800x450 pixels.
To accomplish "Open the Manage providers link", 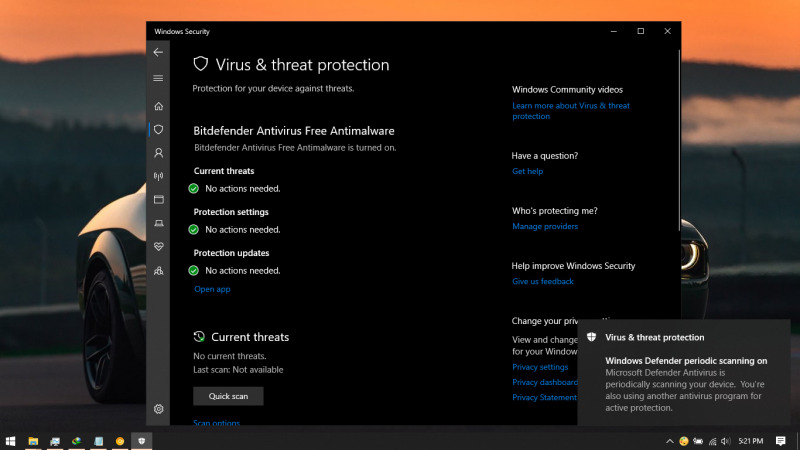I will [x=545, y=227].
